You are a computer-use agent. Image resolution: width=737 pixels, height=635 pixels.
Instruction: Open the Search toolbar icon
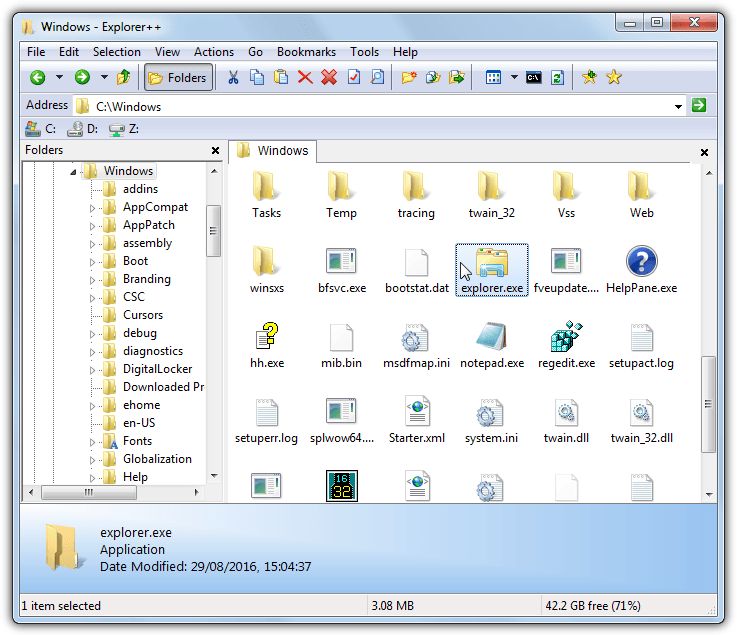(x=377, y=77)
